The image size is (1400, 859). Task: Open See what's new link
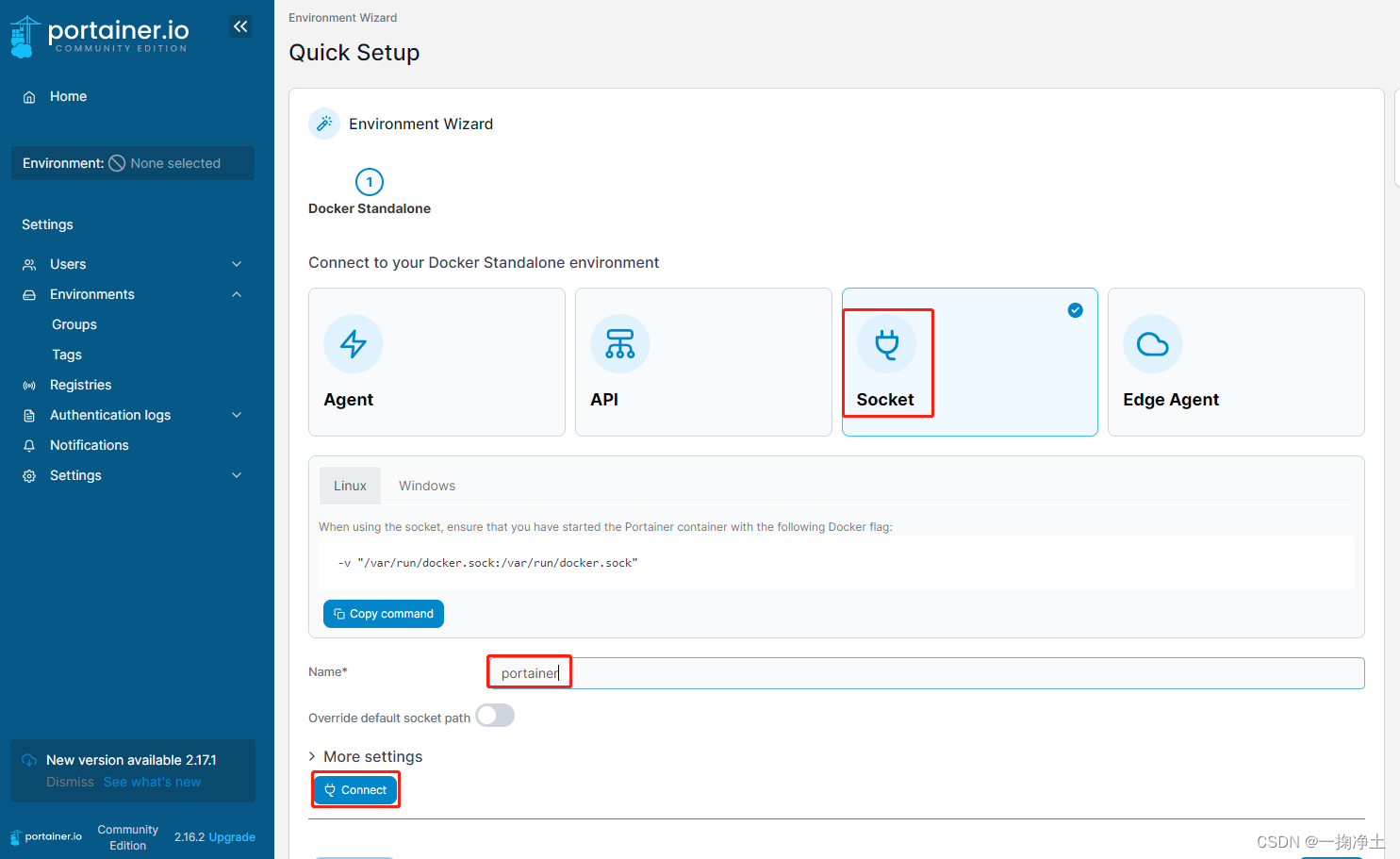click(152, 782)
